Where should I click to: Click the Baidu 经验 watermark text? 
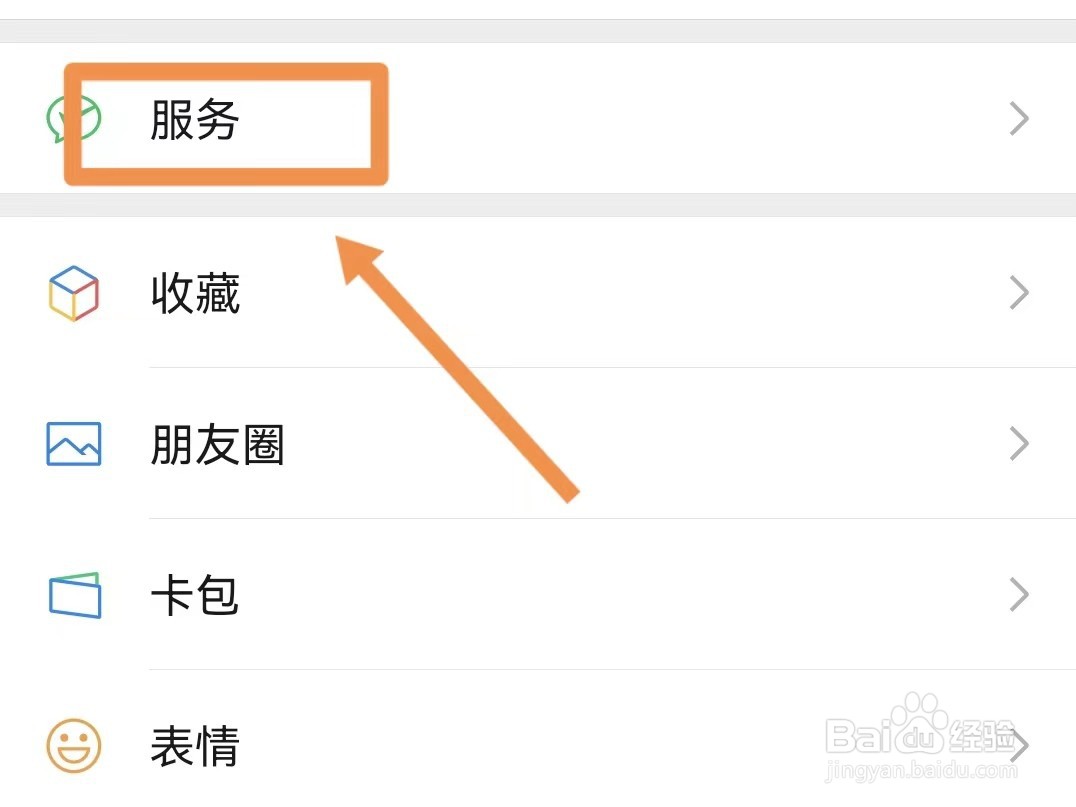pyautogui.click(x=982, y=738)
